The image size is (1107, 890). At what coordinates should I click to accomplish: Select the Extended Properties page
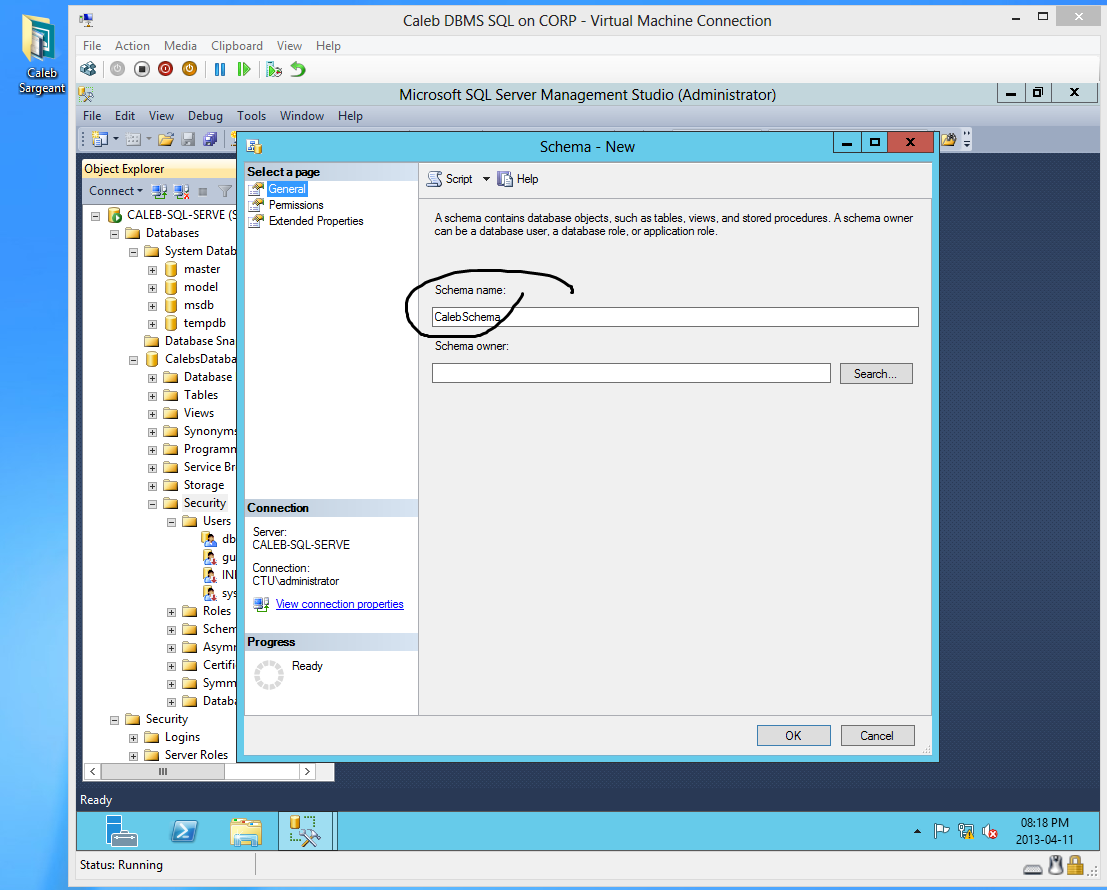tap(316, 221)
